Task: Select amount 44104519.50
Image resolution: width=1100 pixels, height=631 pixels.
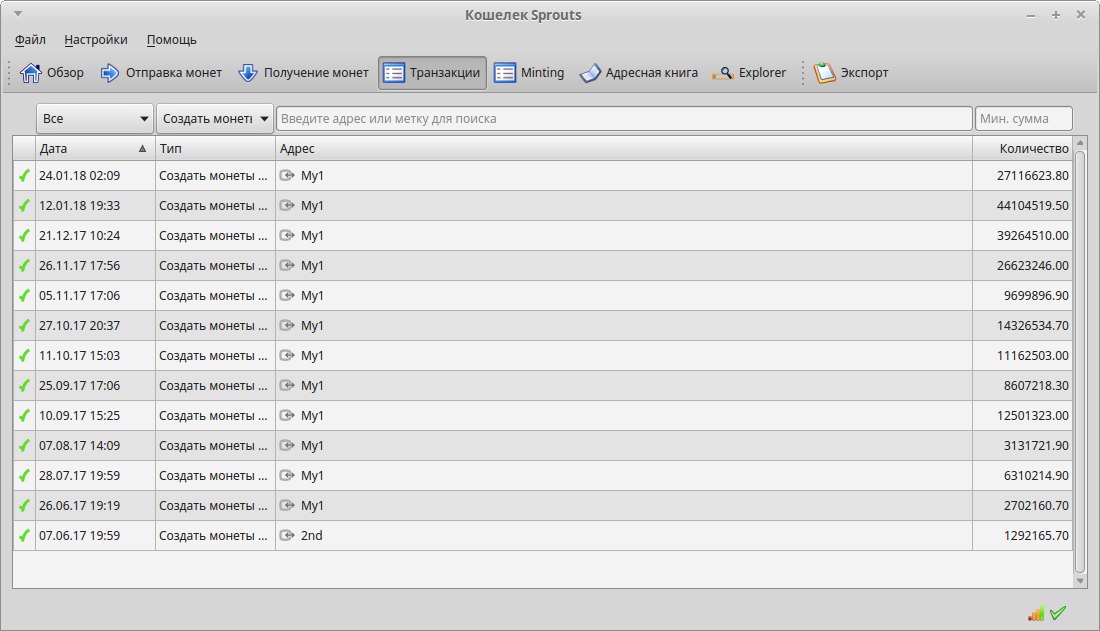Action: coord(1033,206)
